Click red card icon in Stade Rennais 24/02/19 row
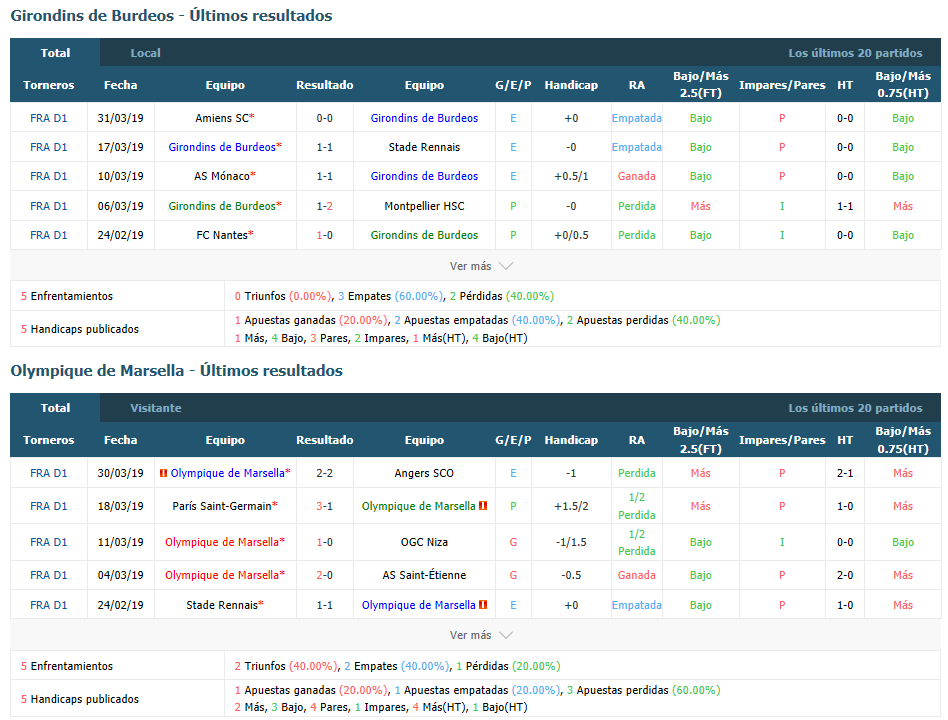This screenshot has width=948, height=720. [482, 605]
